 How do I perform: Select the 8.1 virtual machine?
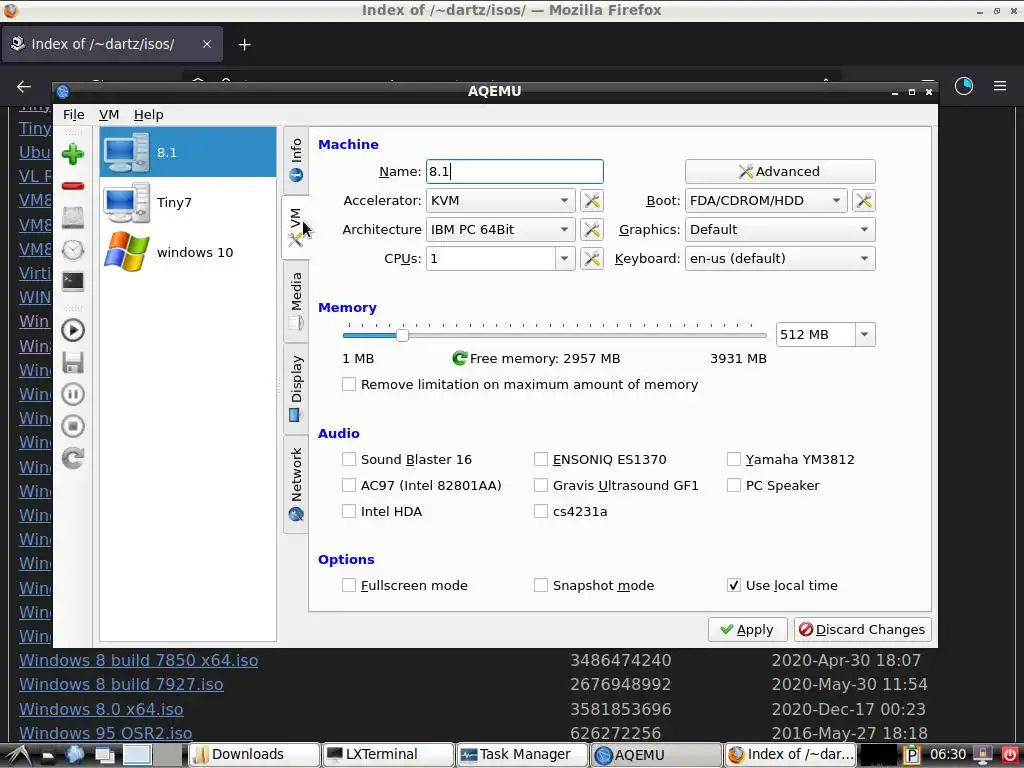[188, 152]
